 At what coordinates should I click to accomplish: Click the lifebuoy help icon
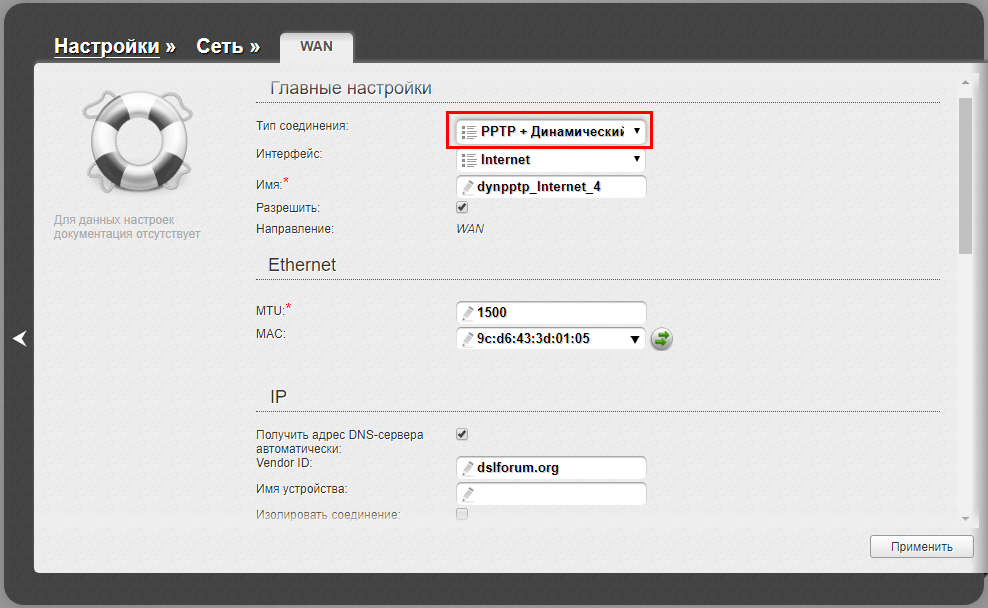click(138, 141)
